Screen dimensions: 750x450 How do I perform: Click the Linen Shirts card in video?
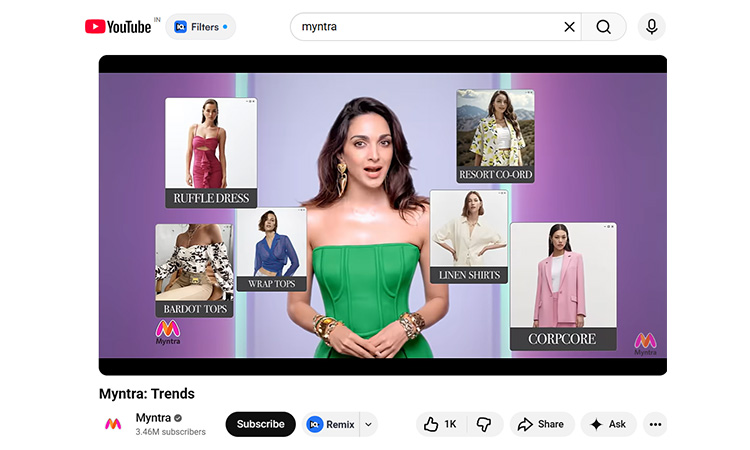click(469, 237)
